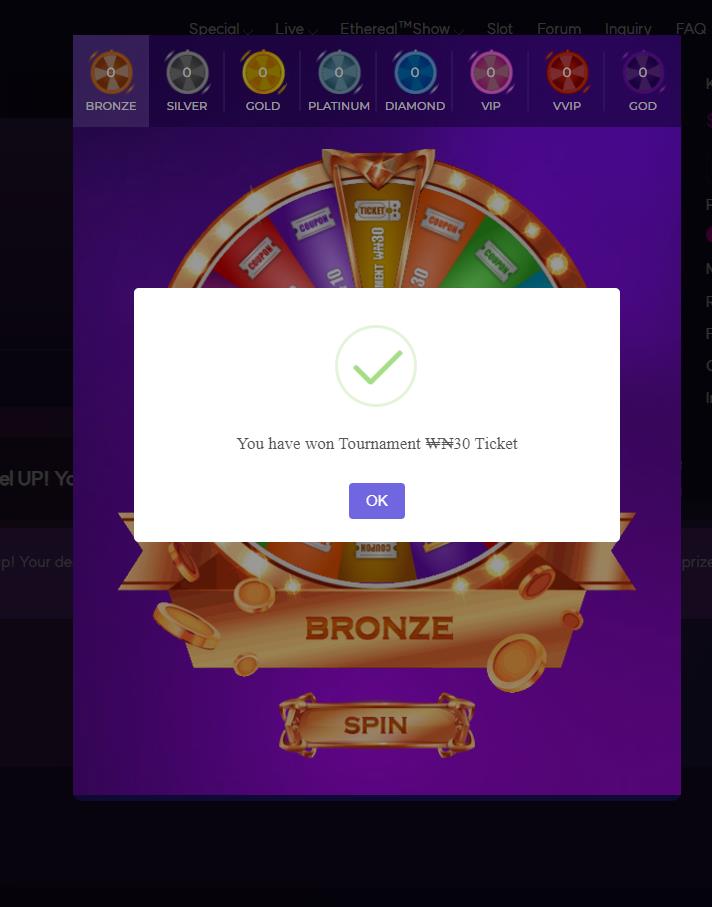
Task: Expand the Ethereal Show dropdown
Action: point(401,28)
